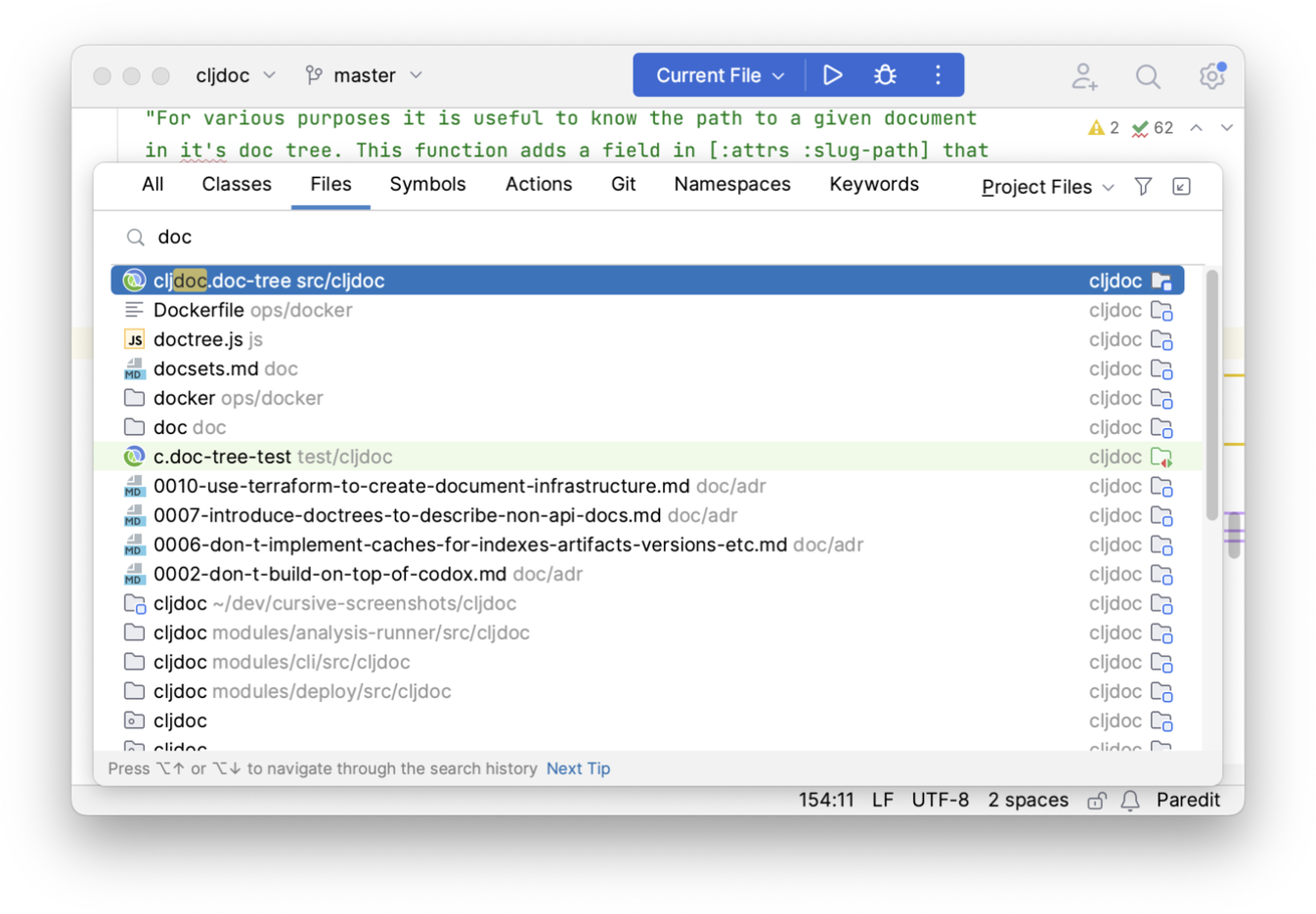This screenshot has height=914, width=1316.
Task: Start debugging with the bug icon
Action: [x=885, y=75]
